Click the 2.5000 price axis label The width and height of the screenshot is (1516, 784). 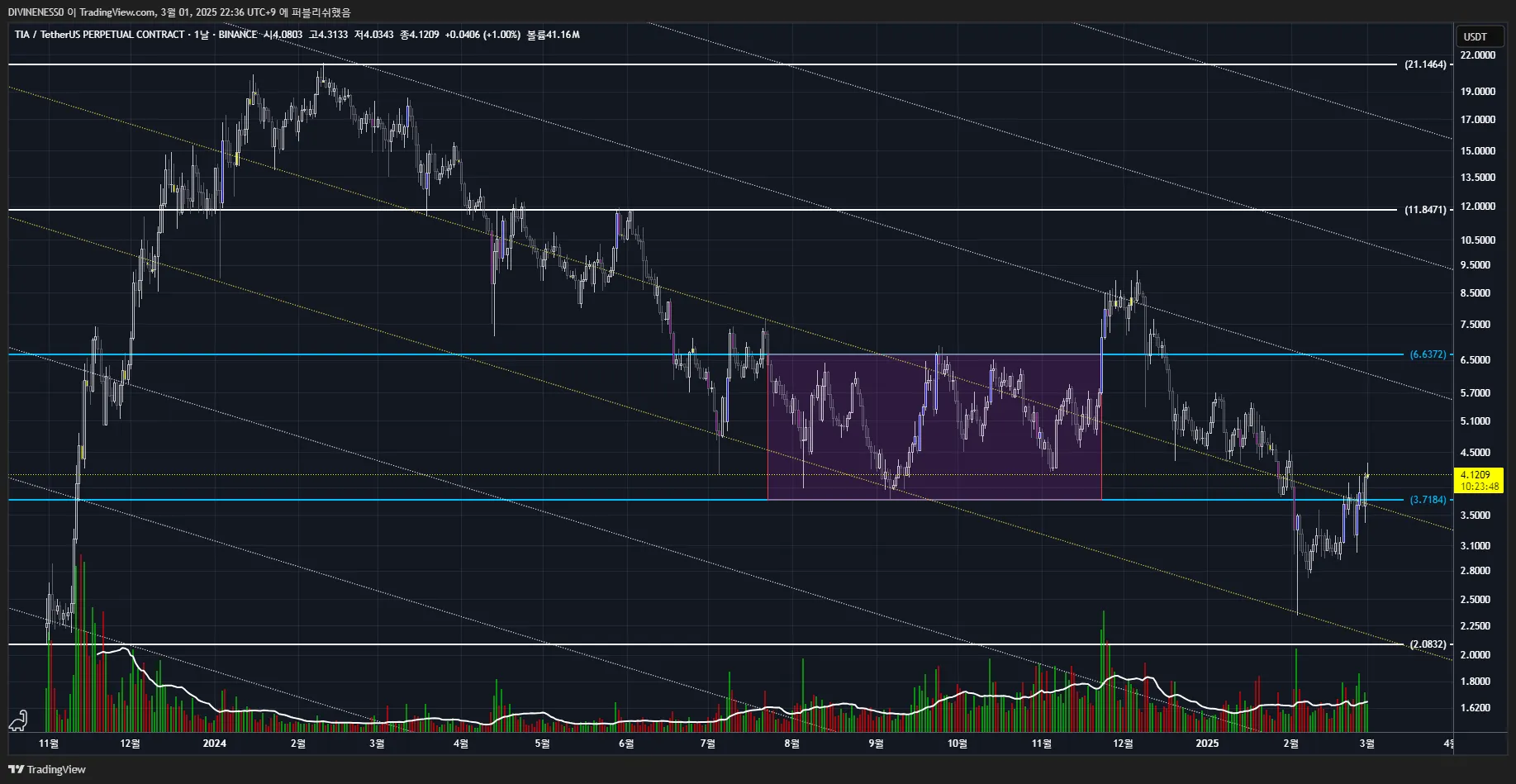[x=1476, y=600]
